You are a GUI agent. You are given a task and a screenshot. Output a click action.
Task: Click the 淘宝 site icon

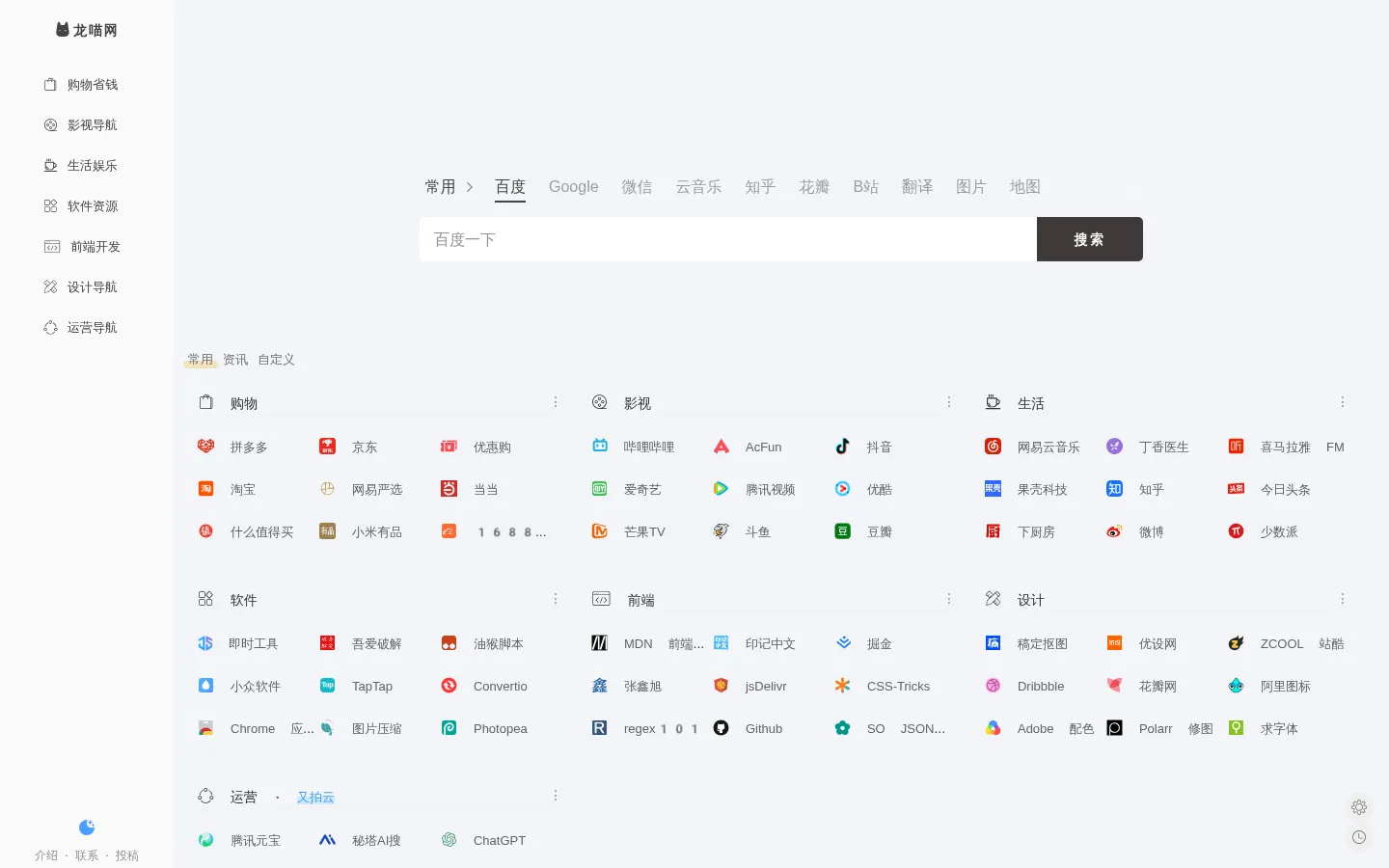click(205, 489)
